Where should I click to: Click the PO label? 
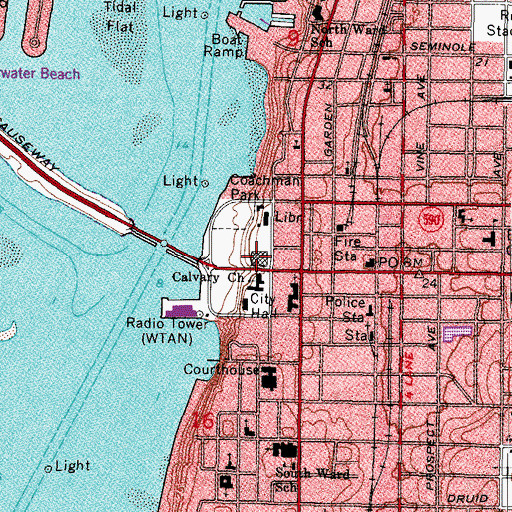click(x=388, y=263)
